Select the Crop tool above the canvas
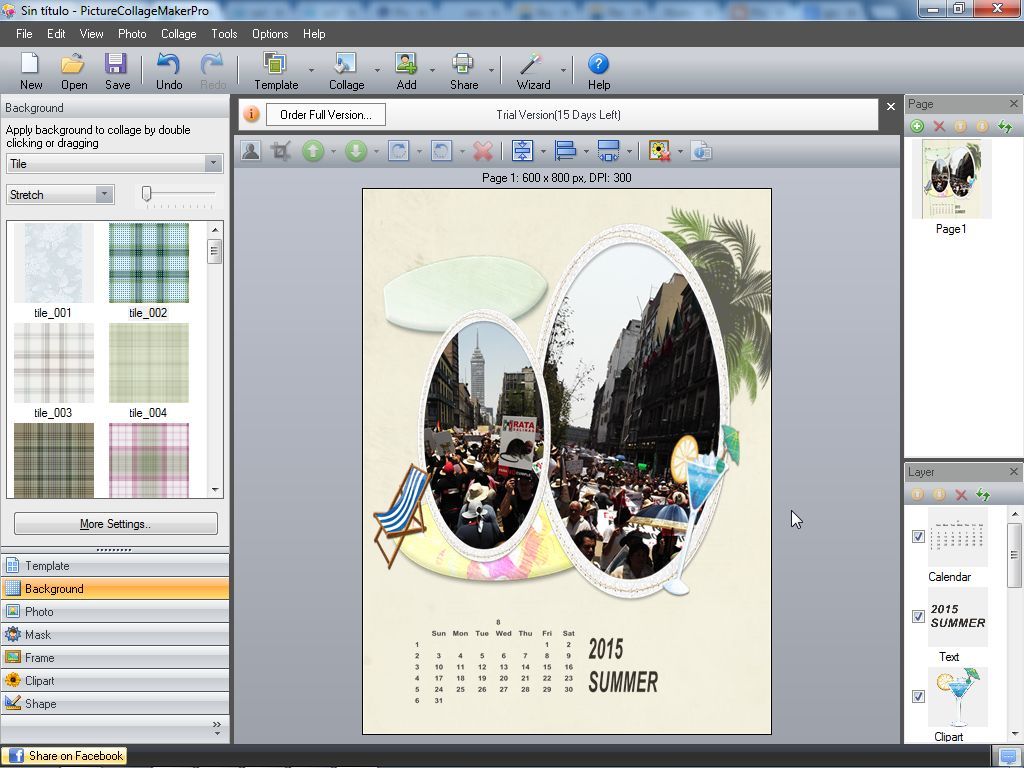 [x=281, y=150]
